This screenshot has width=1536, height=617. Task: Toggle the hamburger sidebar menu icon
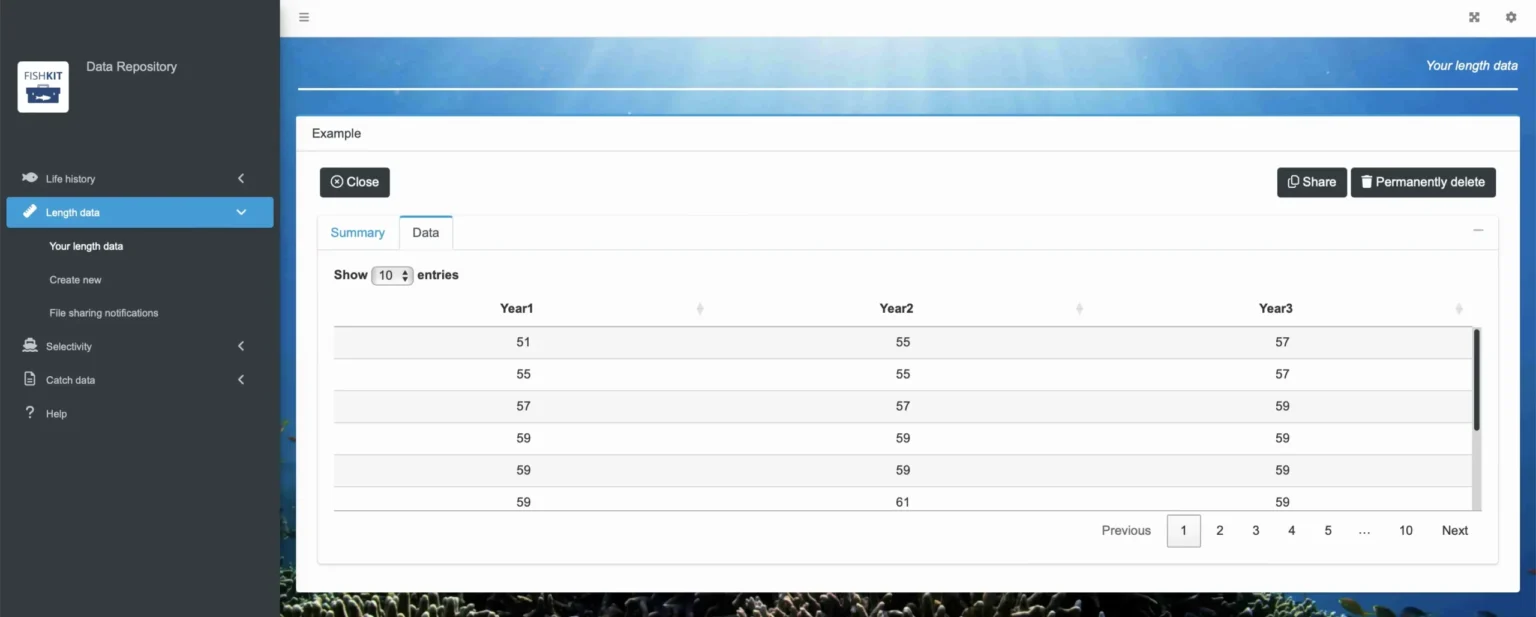click(x=304, y=17)
